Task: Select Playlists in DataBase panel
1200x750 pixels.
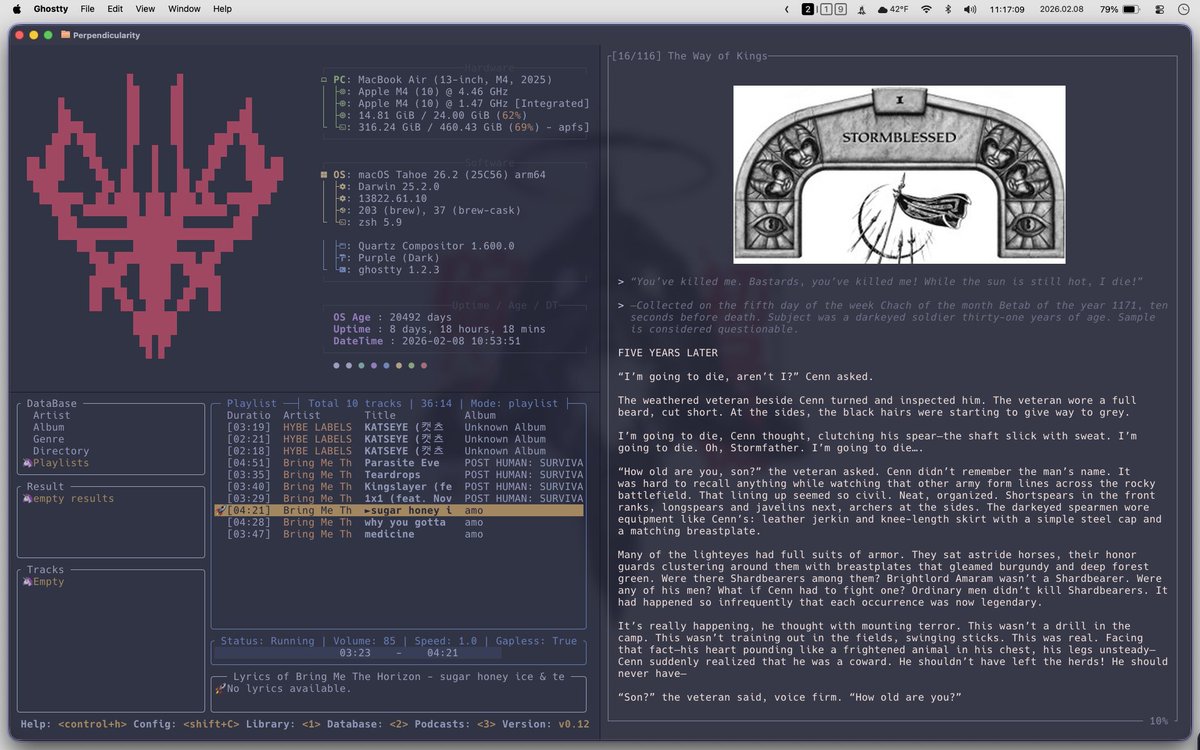Action: (61, 463)
